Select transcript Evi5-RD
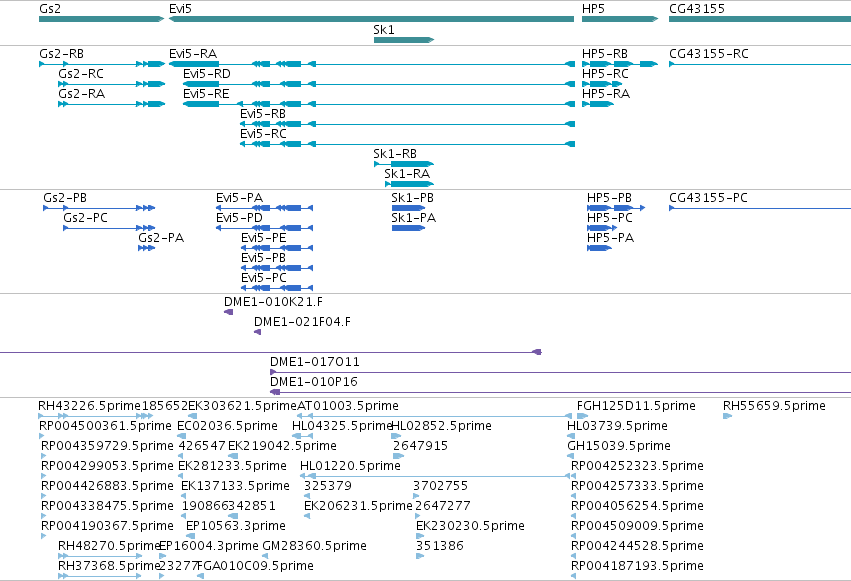 tap(379, 84)
